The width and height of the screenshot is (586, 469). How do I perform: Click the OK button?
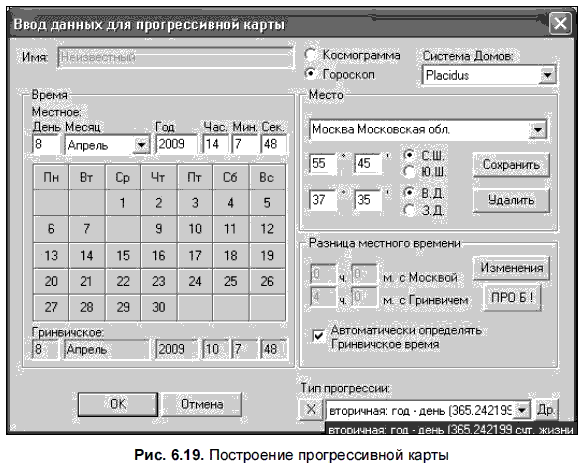118,404
